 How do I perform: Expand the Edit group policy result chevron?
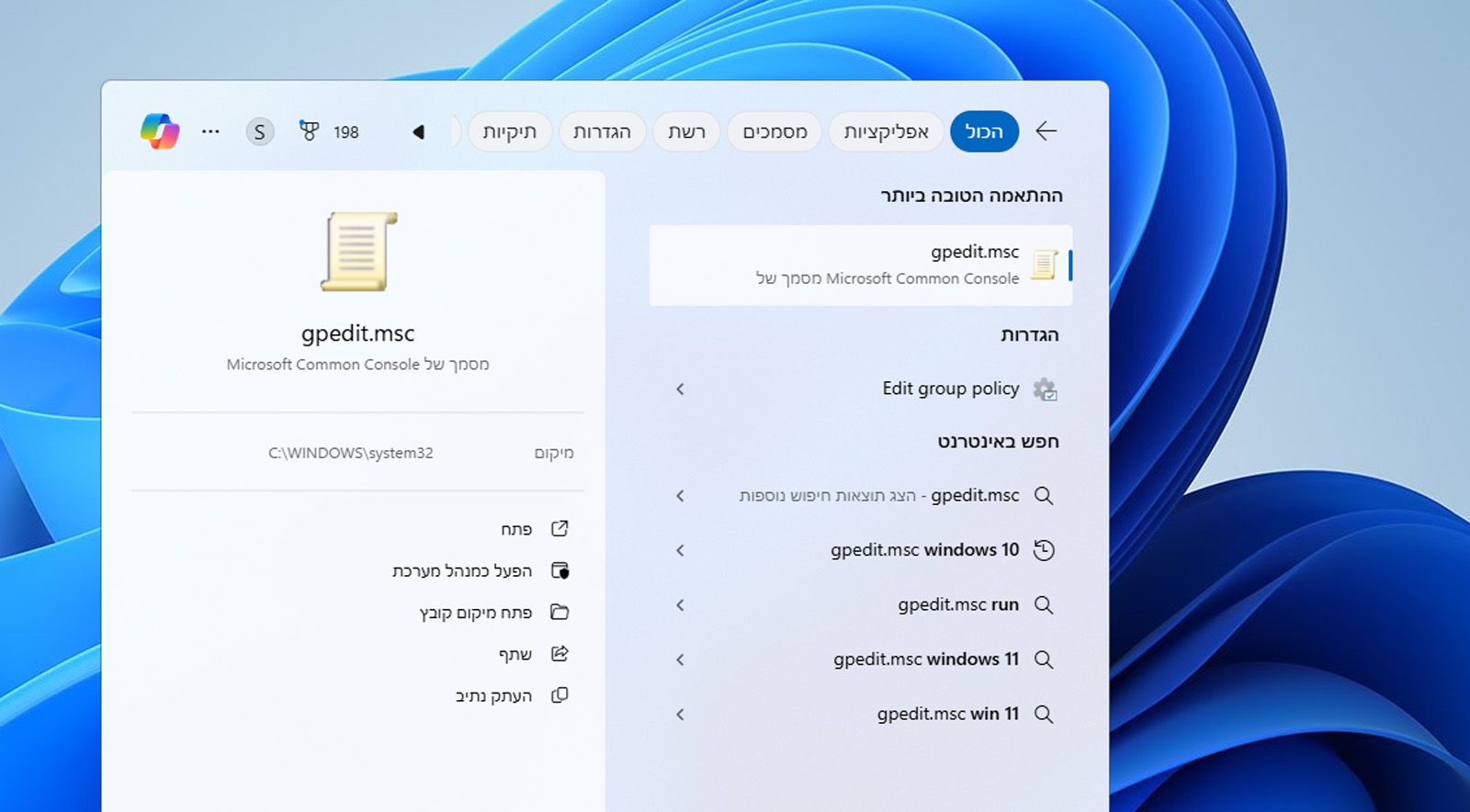coord(680,389)
